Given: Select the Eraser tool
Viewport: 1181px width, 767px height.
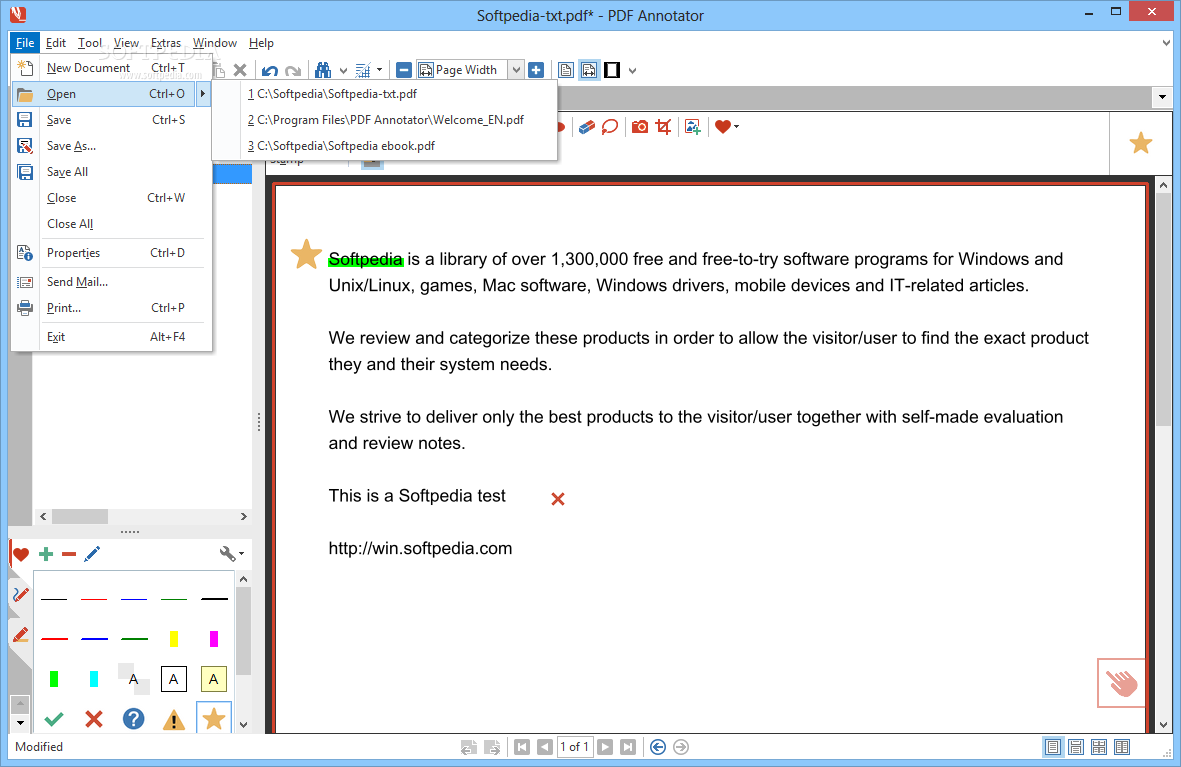Looking at the screenshot, I should (x=587, y=127).
